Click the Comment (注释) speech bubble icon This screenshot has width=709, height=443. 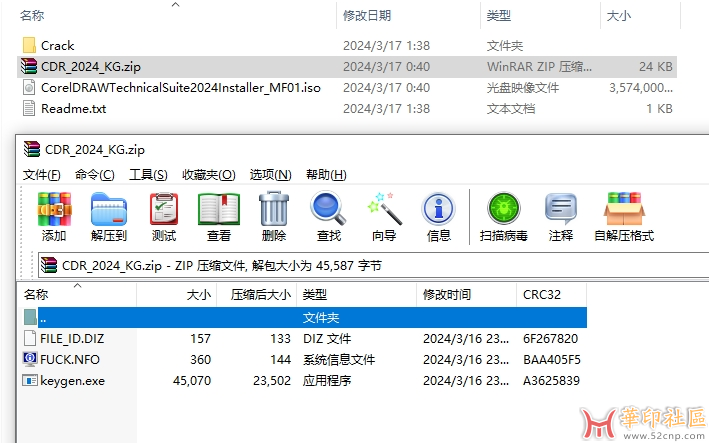[x=561, y=209]
